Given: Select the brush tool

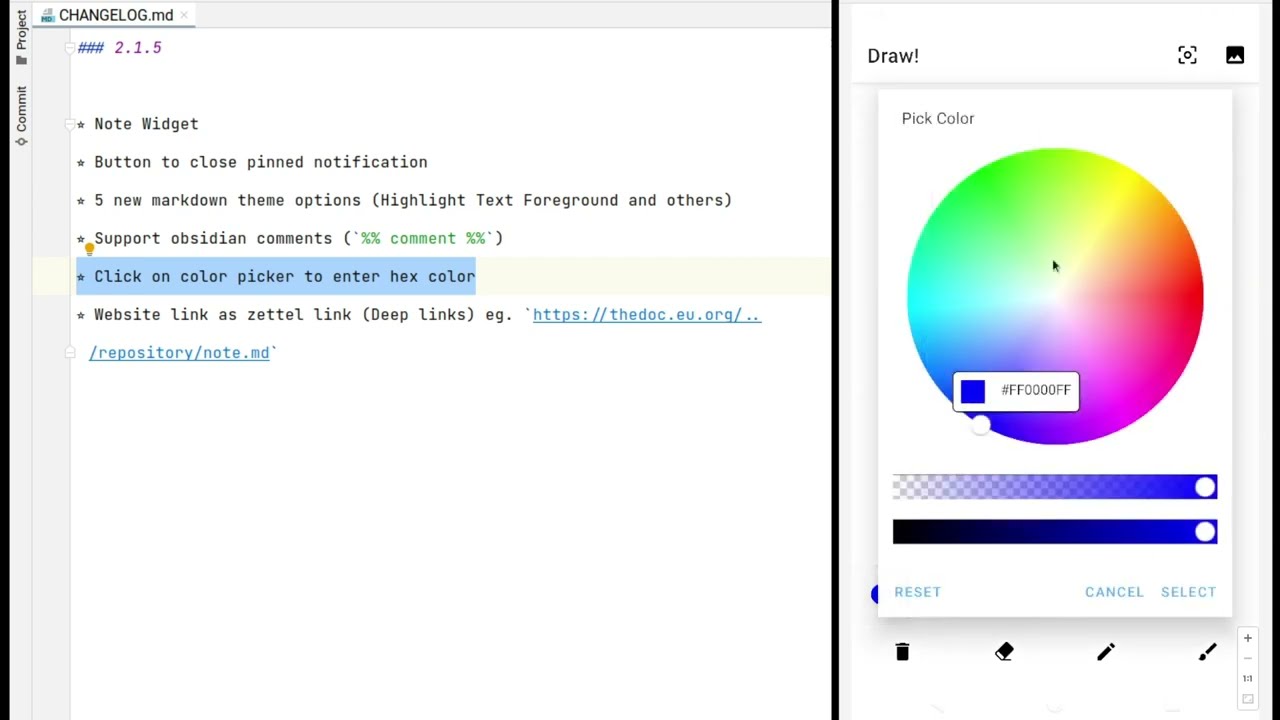Looking at the screenshot, I should click(x=1208, y=652).
